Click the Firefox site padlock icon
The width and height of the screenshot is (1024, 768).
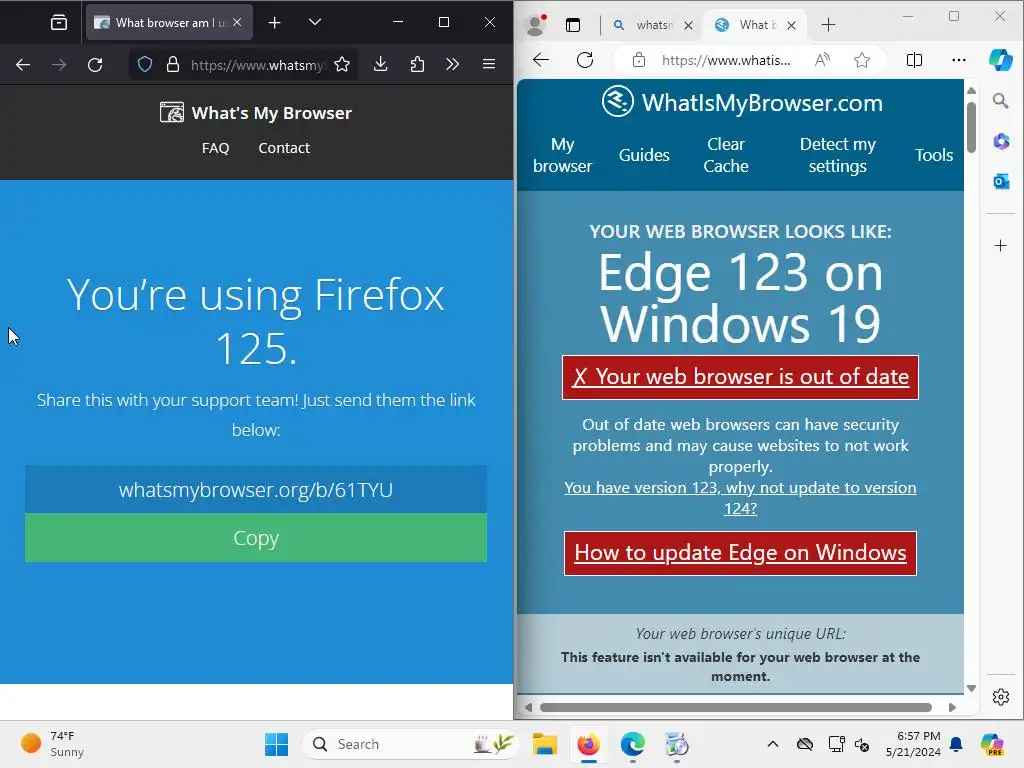172,65
